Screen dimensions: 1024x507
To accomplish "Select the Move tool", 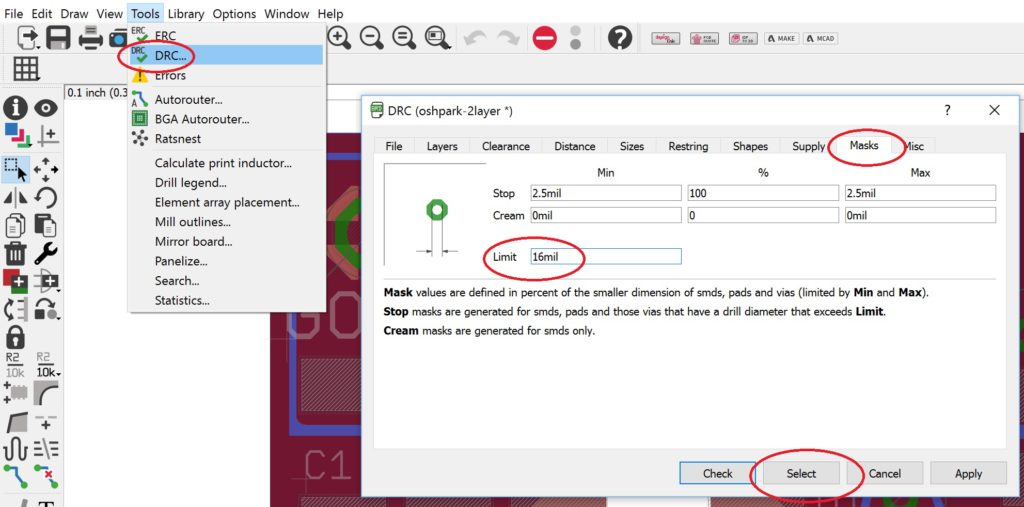I will [x=46, y=169].
